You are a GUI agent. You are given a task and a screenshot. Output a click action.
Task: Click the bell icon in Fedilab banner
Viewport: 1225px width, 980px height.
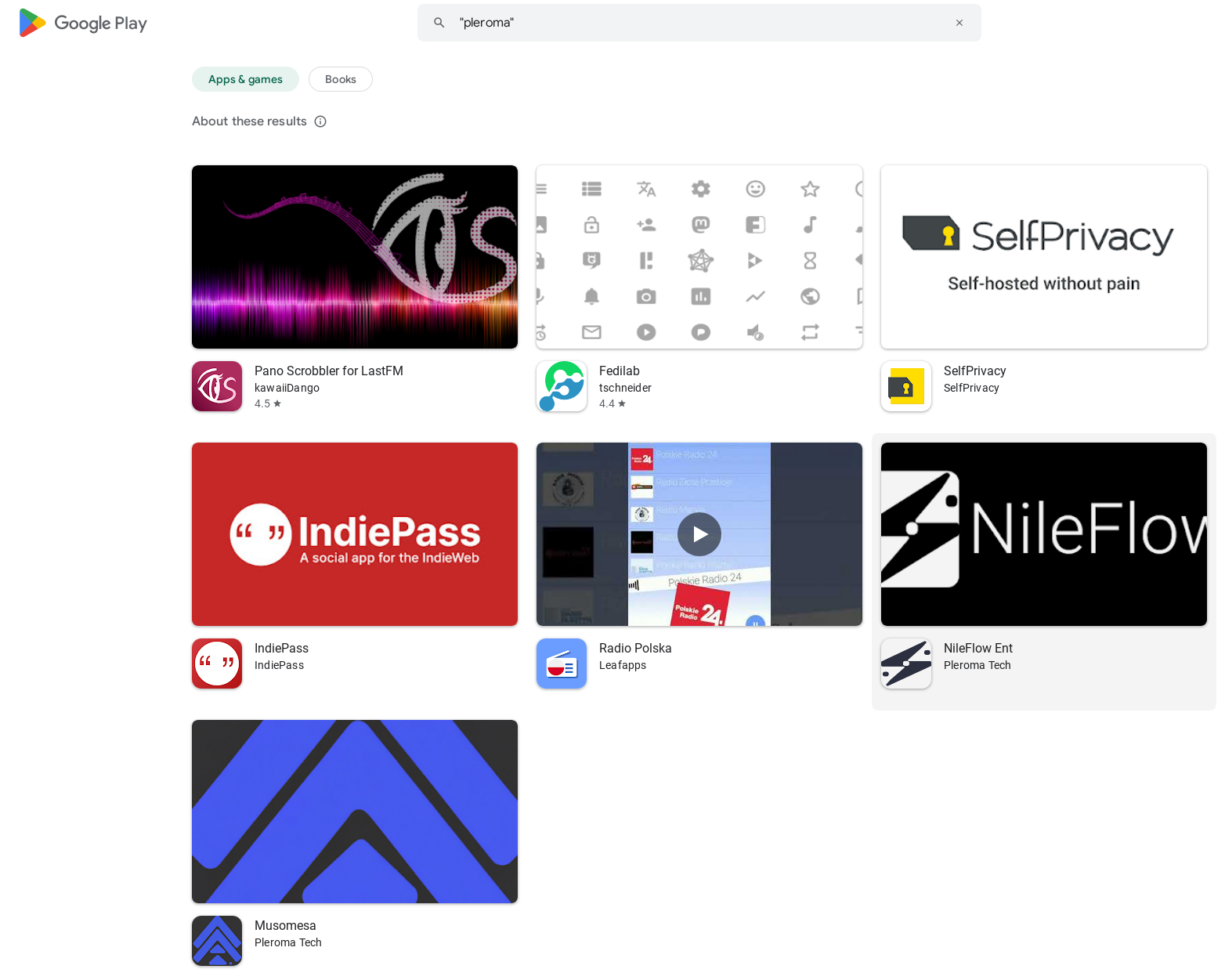click(x=591, y=296)
